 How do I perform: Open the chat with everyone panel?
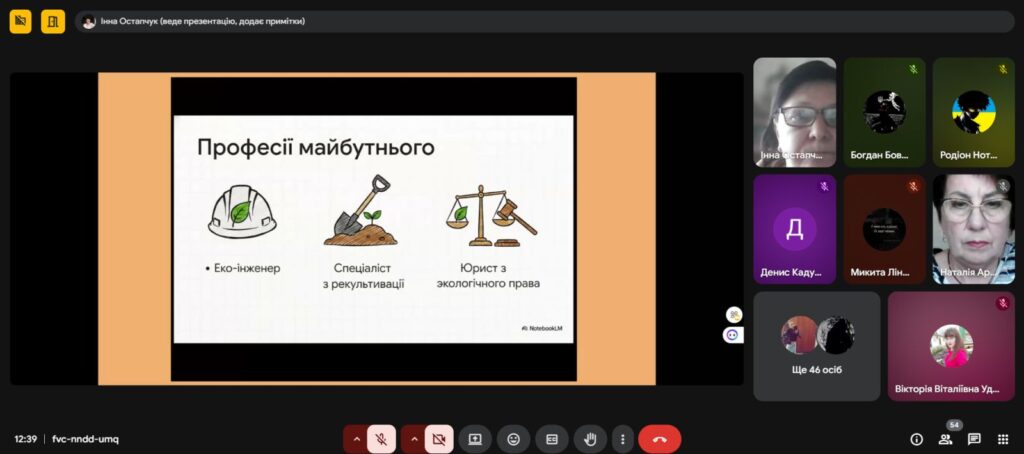974,439
